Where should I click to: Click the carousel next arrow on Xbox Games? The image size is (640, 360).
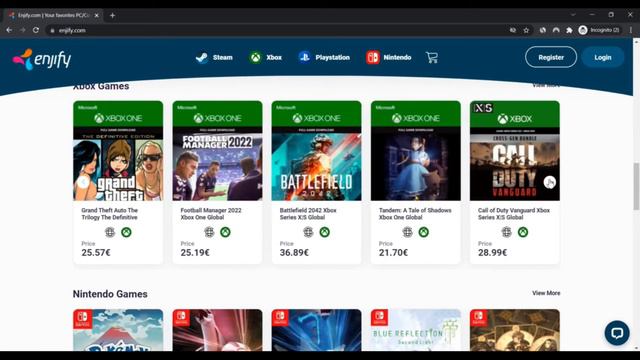coord(549,182)
